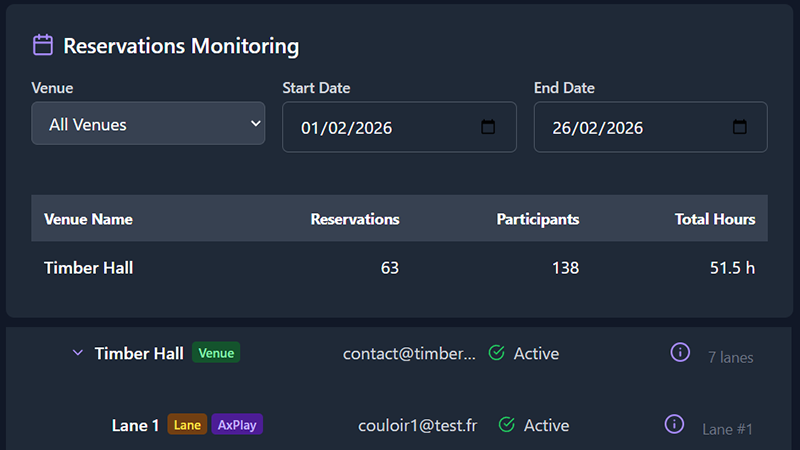Click Timber Hall's green Active checkmark icon
800x450 pixels.
pyautogui.click(x=496, y=353)
